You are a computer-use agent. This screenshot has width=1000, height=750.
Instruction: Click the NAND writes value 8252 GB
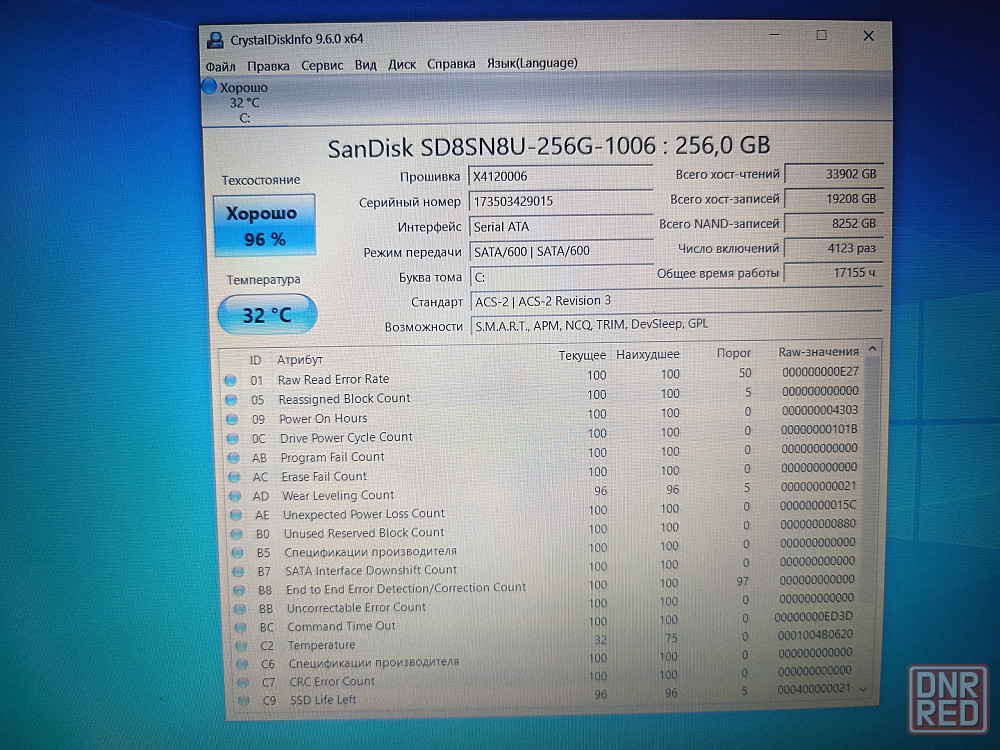[x=833, y=223]
